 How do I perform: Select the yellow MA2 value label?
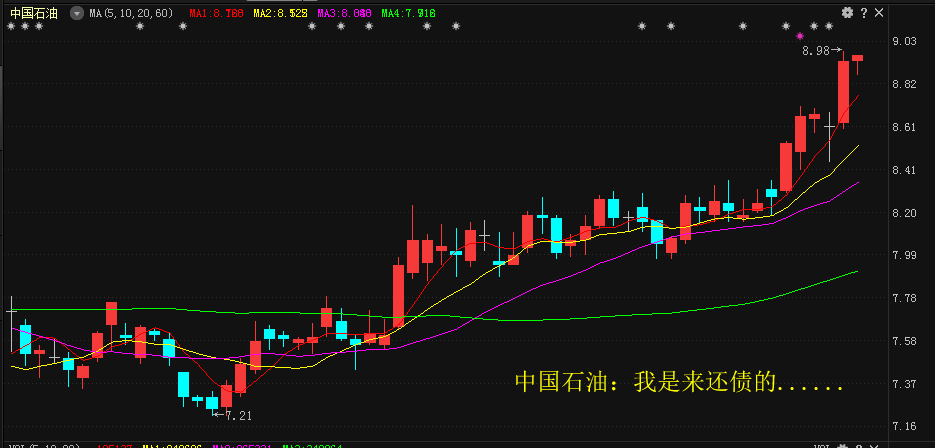pos(280,14)
